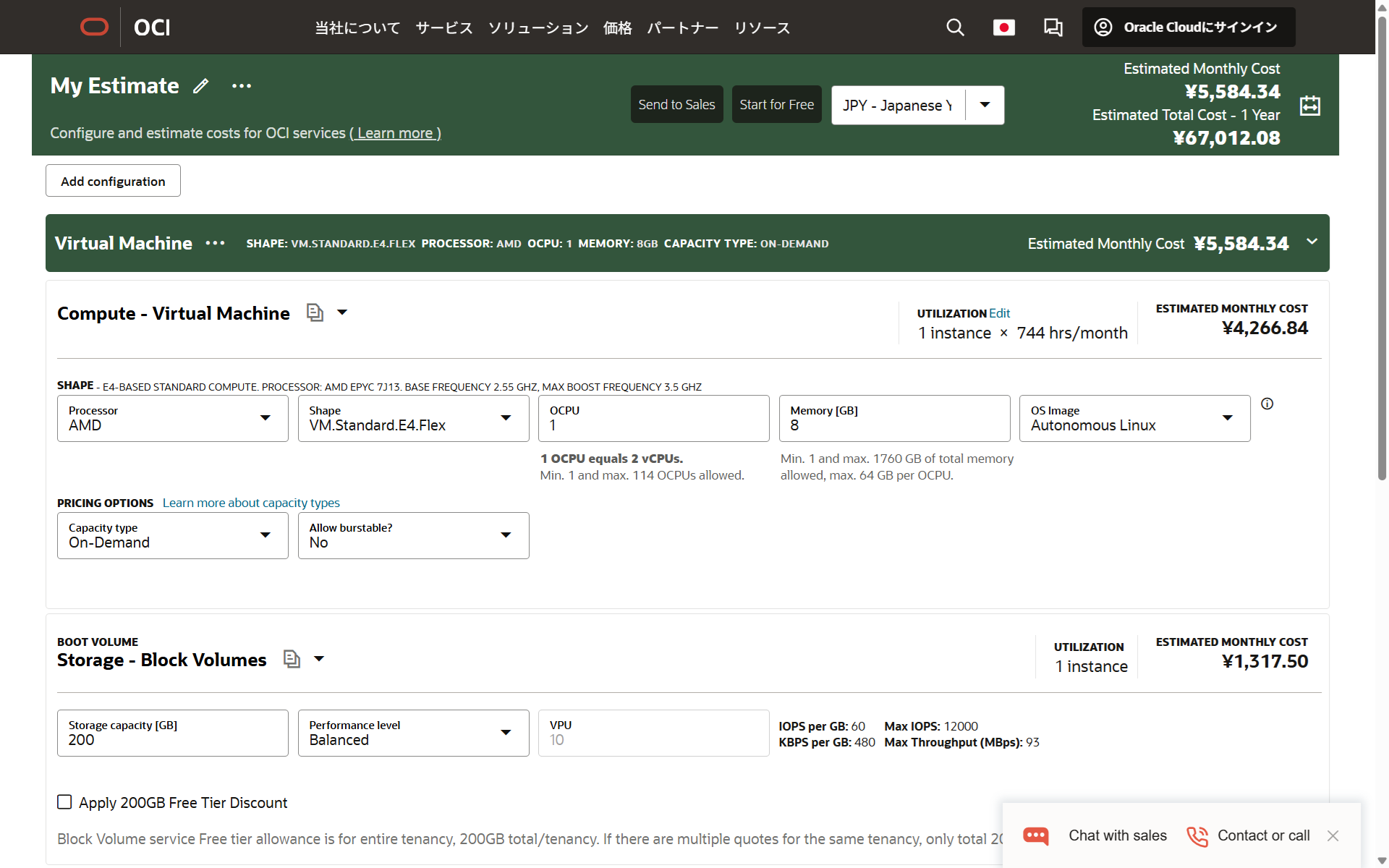The image size is (1389, 868).
Task: Open ellipsis menu next to Virtual Machine heading
Action: coord(214,243)
